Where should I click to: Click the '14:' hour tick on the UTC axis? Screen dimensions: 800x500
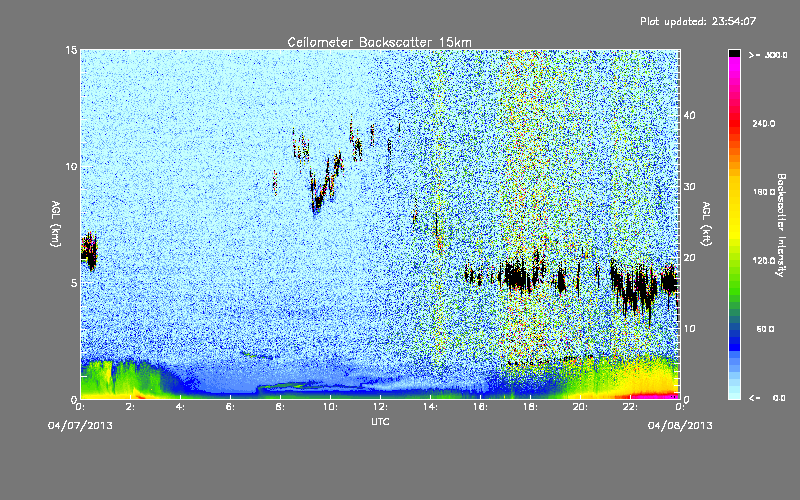(x=430, y=407)
